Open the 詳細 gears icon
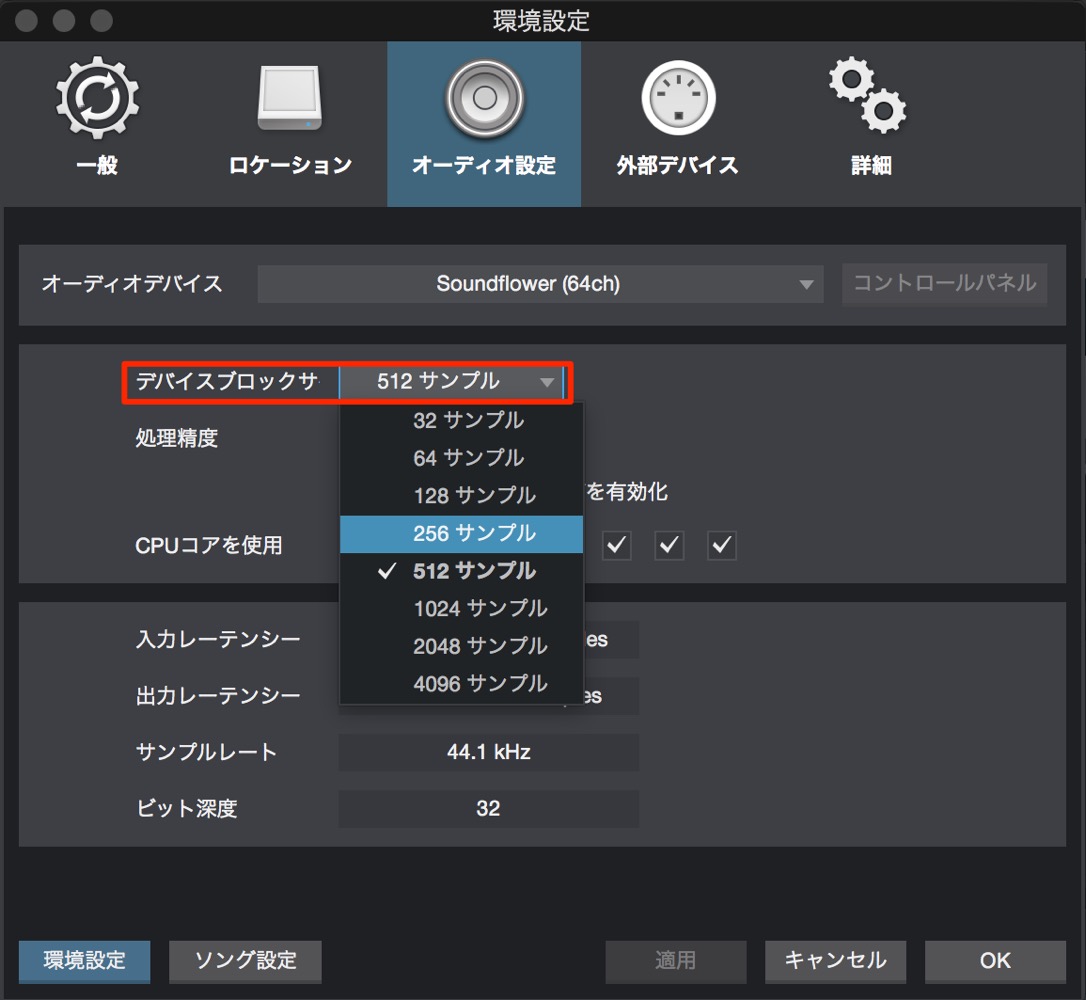The image size is (1086, 1000). click(x=869, y=95)
